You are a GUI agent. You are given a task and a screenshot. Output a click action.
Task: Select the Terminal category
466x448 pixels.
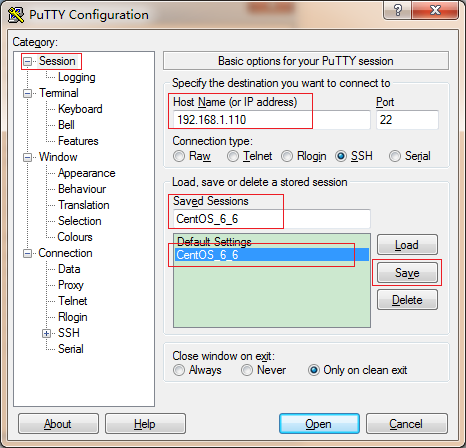point(59,93)
